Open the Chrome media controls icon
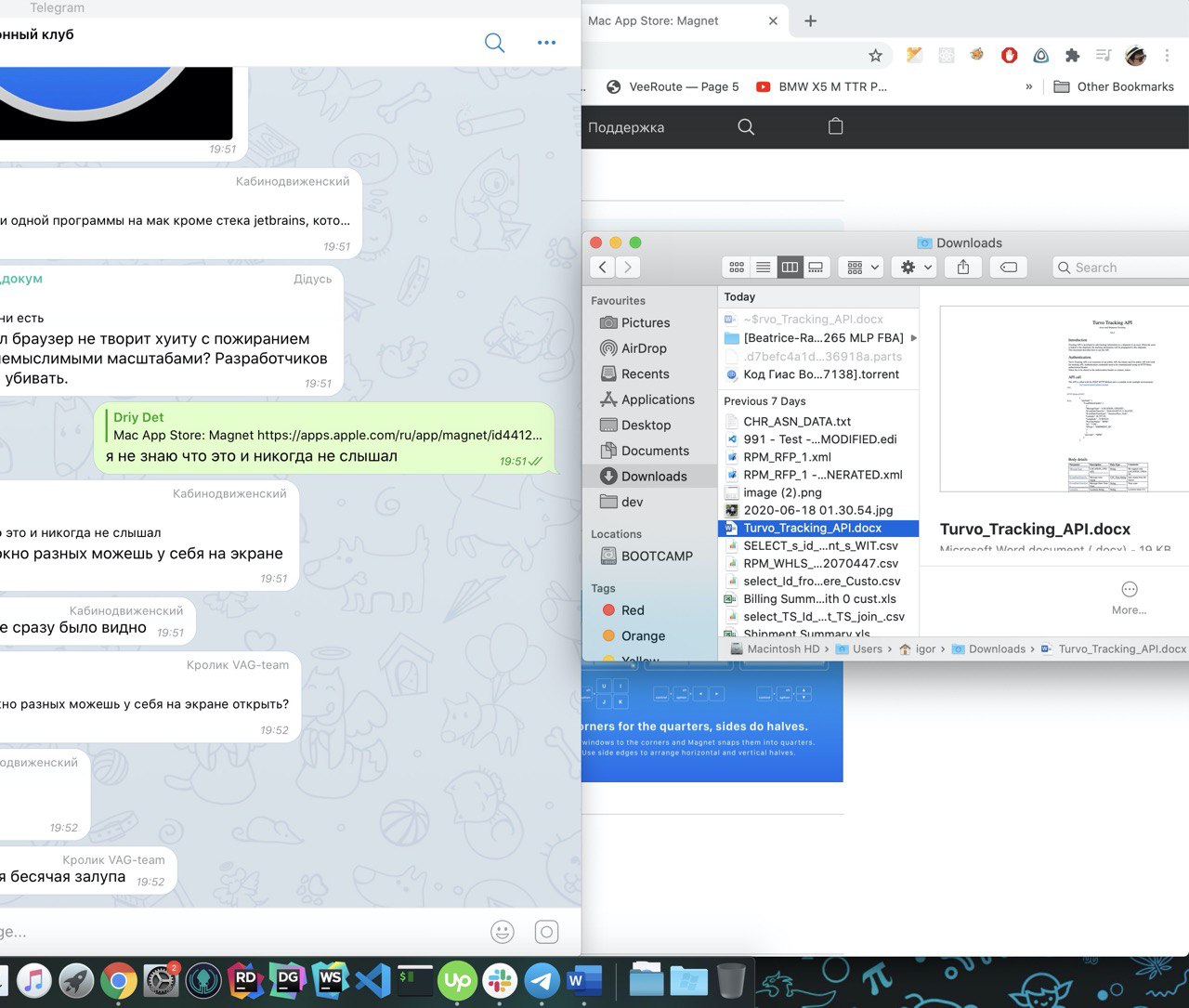This screenshot has height=1008, width=1189. pos(1104,56)
